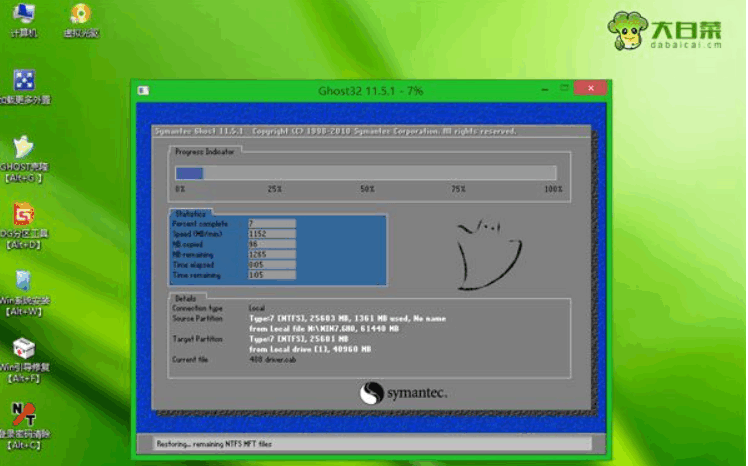Click the "Time elapsed" label
The height and width of the screenshot is (466, 748).
[193, 265]
